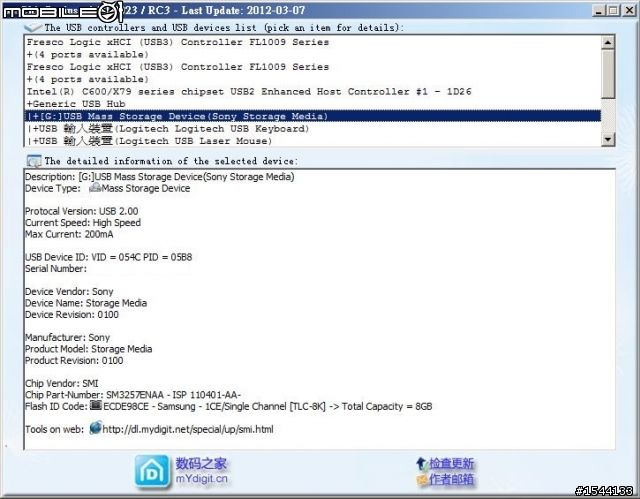Click the device list scroll up arrow
The width and height of the screenshot is (640, 499).
click(608, 42)
